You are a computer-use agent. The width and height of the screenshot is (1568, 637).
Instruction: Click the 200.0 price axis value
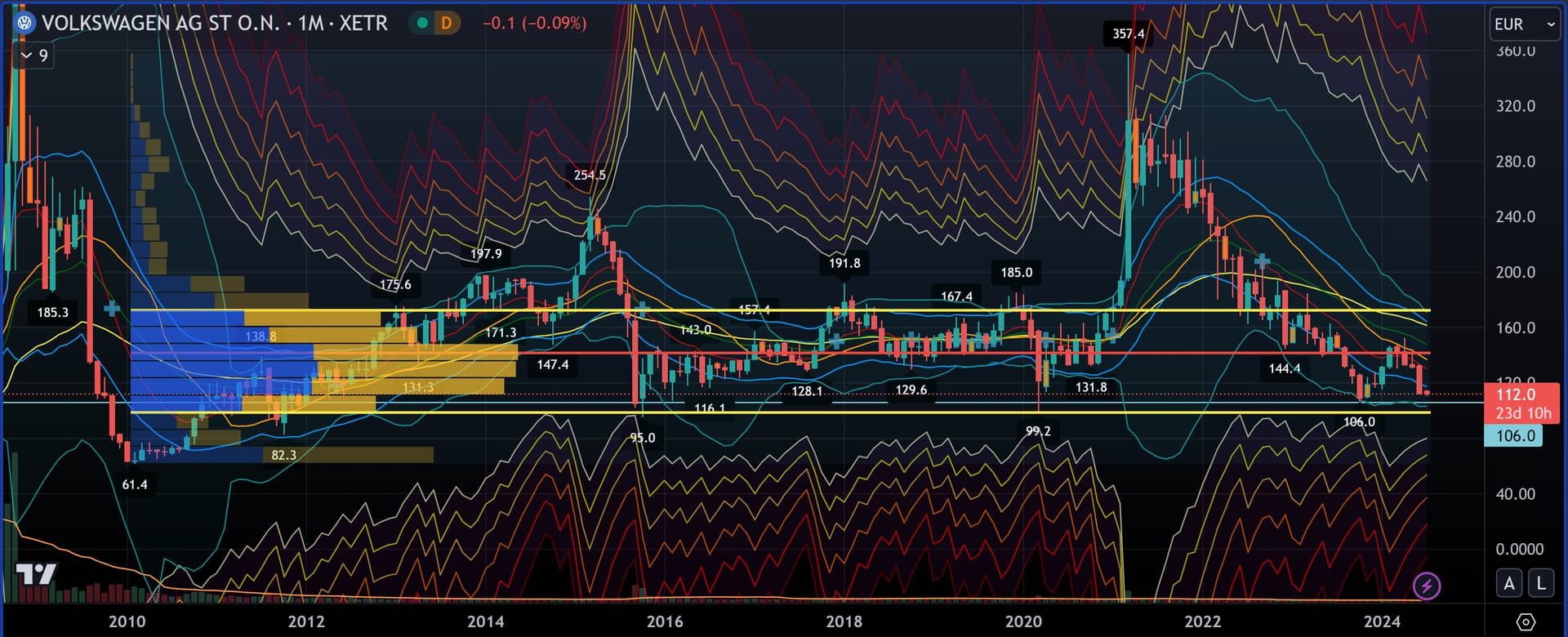[x=1516, y=272]
